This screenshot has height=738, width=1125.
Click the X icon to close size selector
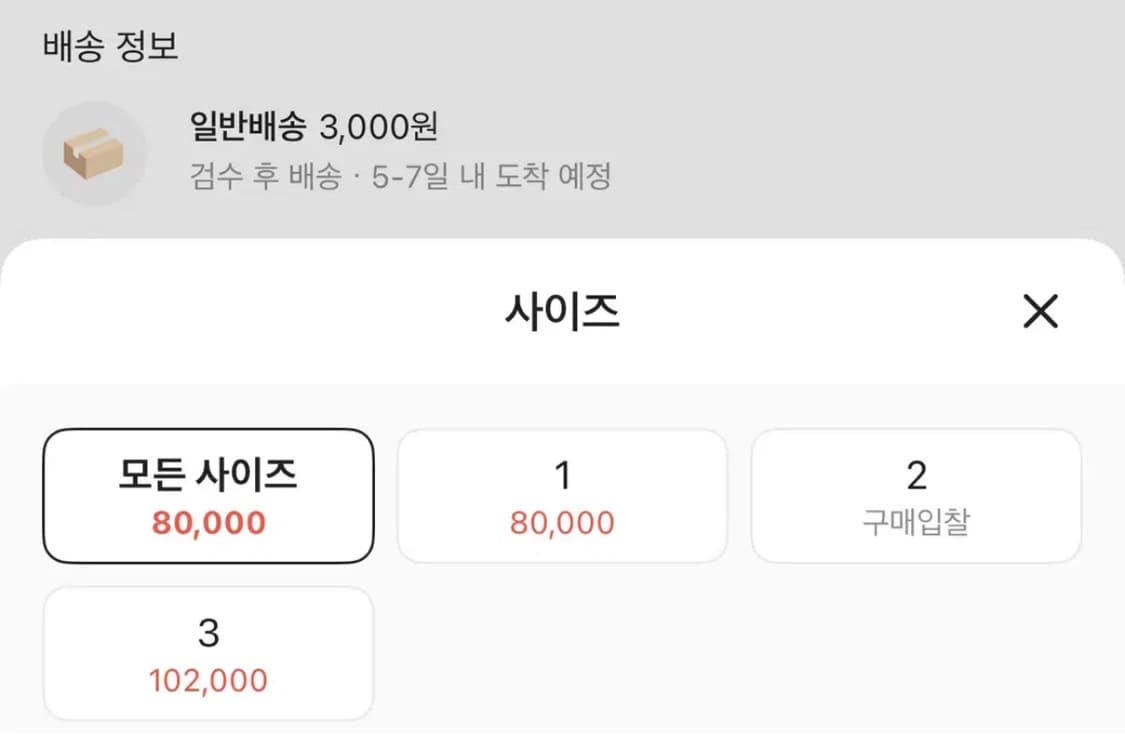click(1040, 312)
